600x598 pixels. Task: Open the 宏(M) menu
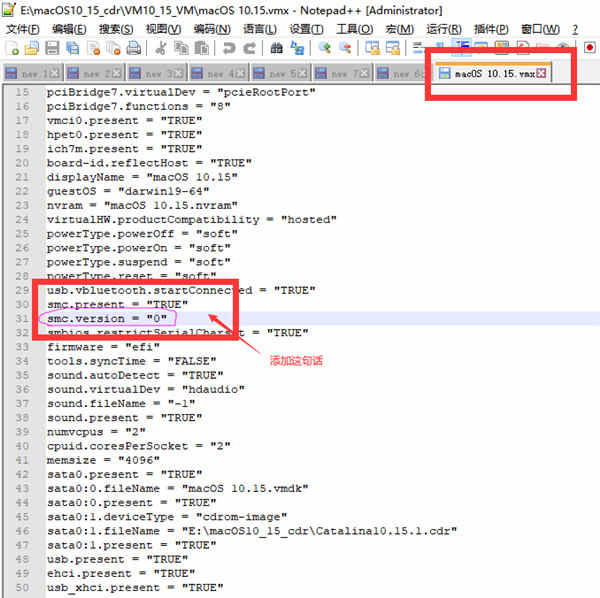(400, 29)
